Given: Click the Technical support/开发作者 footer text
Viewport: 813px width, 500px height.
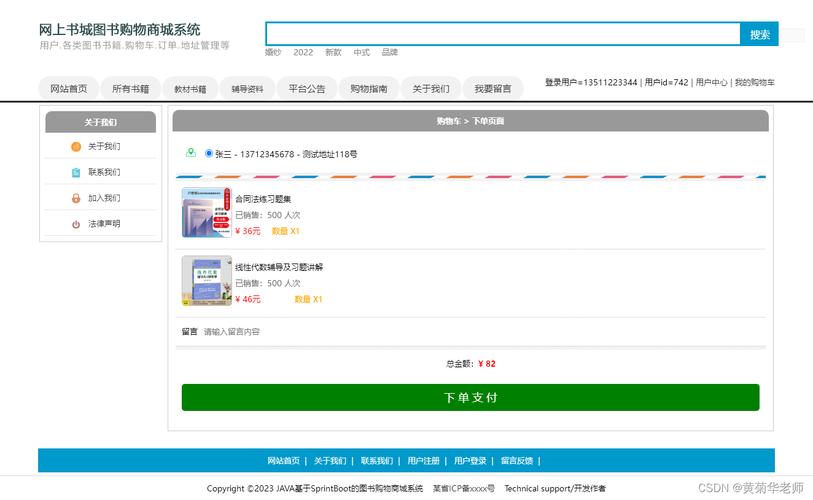Looking at the screenshot, I should (555, 488).
